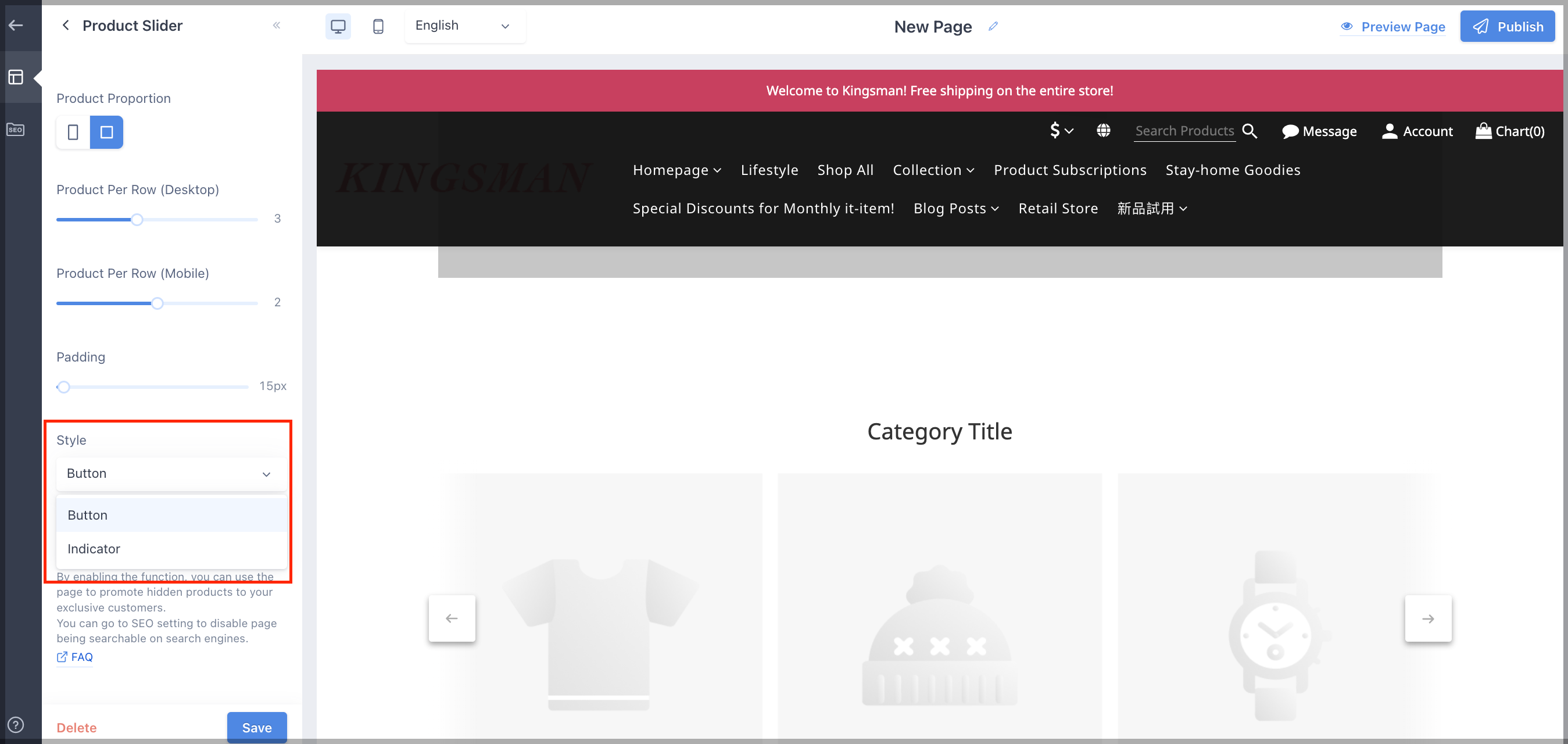Delete the Product Slider section
This screenshot has height=744, width=1568.
77,728
